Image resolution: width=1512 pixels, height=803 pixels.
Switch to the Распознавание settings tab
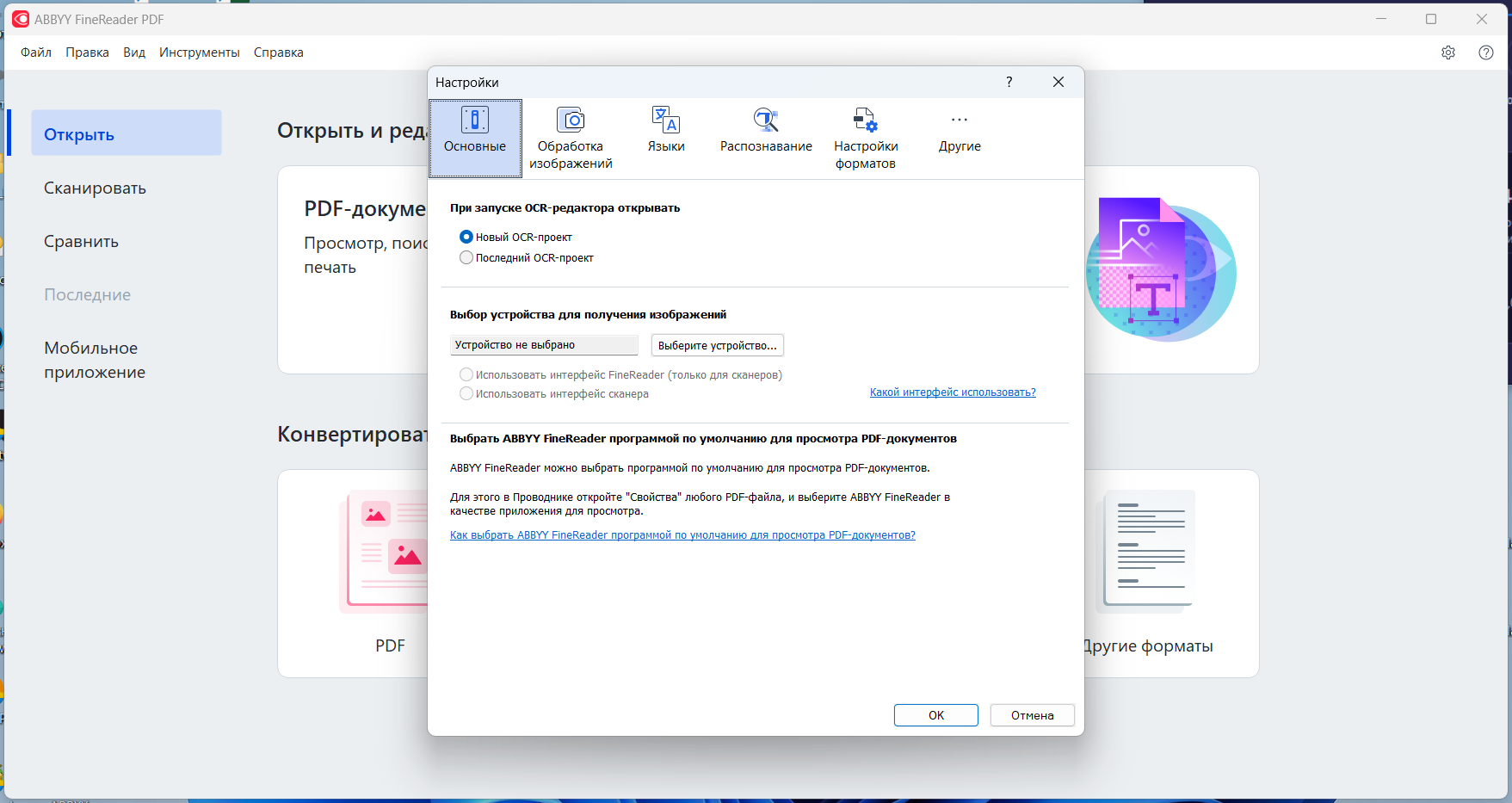(766, 139)
